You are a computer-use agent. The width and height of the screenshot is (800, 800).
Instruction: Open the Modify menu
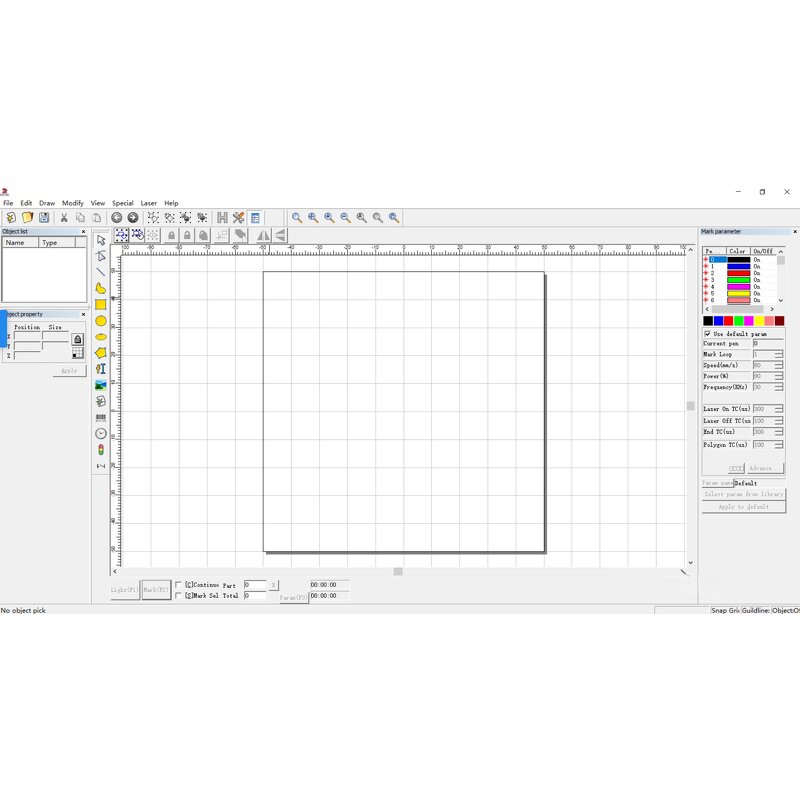[73, 203]
